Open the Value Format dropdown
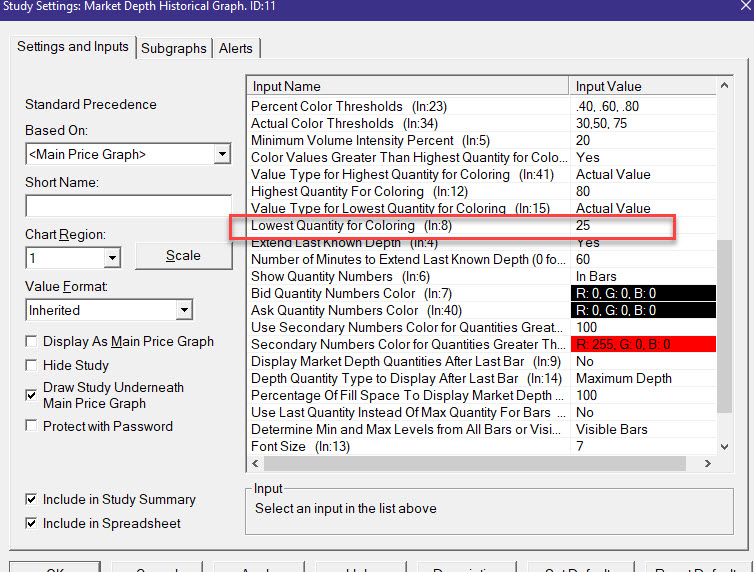754x572 pixels. [184, 310]
